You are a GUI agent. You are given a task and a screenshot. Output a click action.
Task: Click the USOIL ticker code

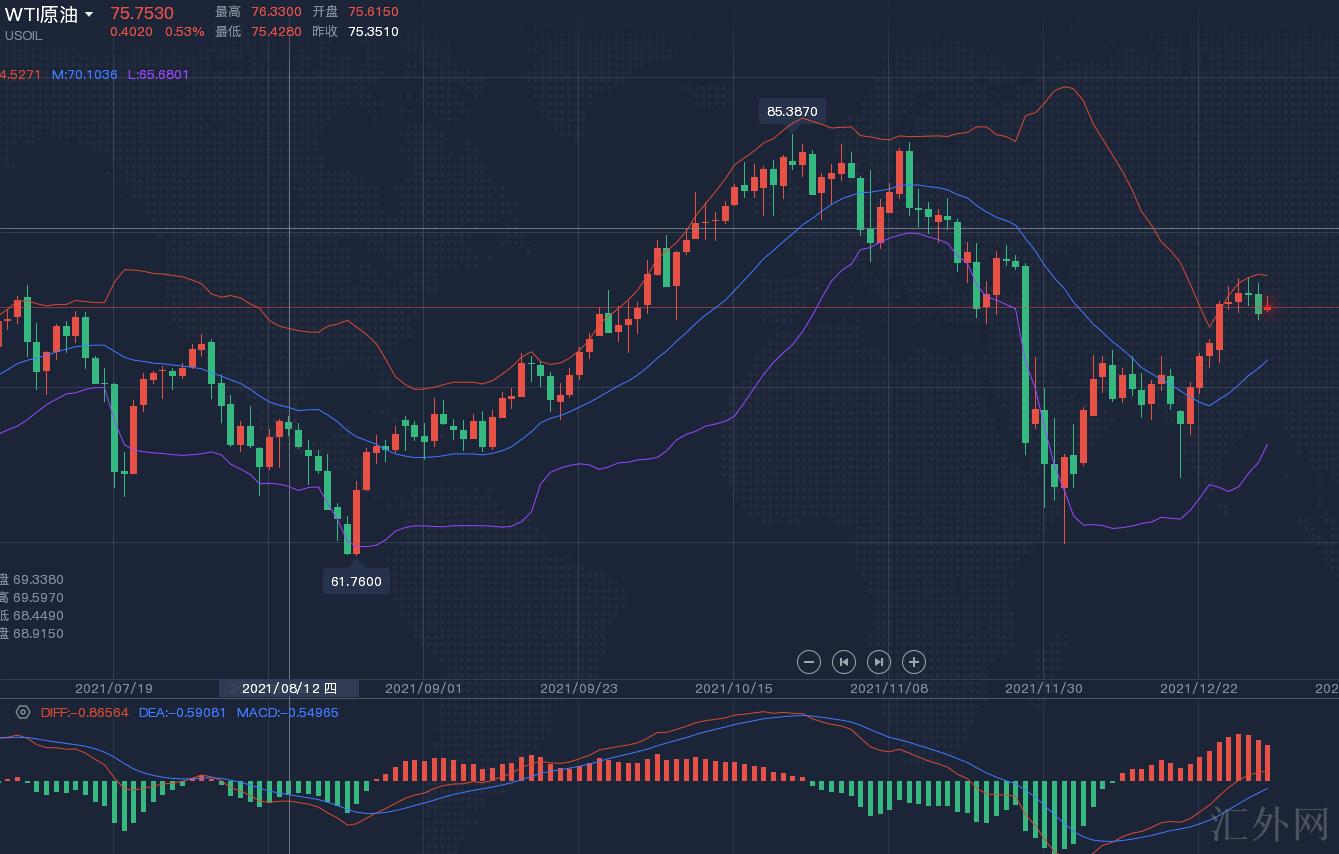24,35
